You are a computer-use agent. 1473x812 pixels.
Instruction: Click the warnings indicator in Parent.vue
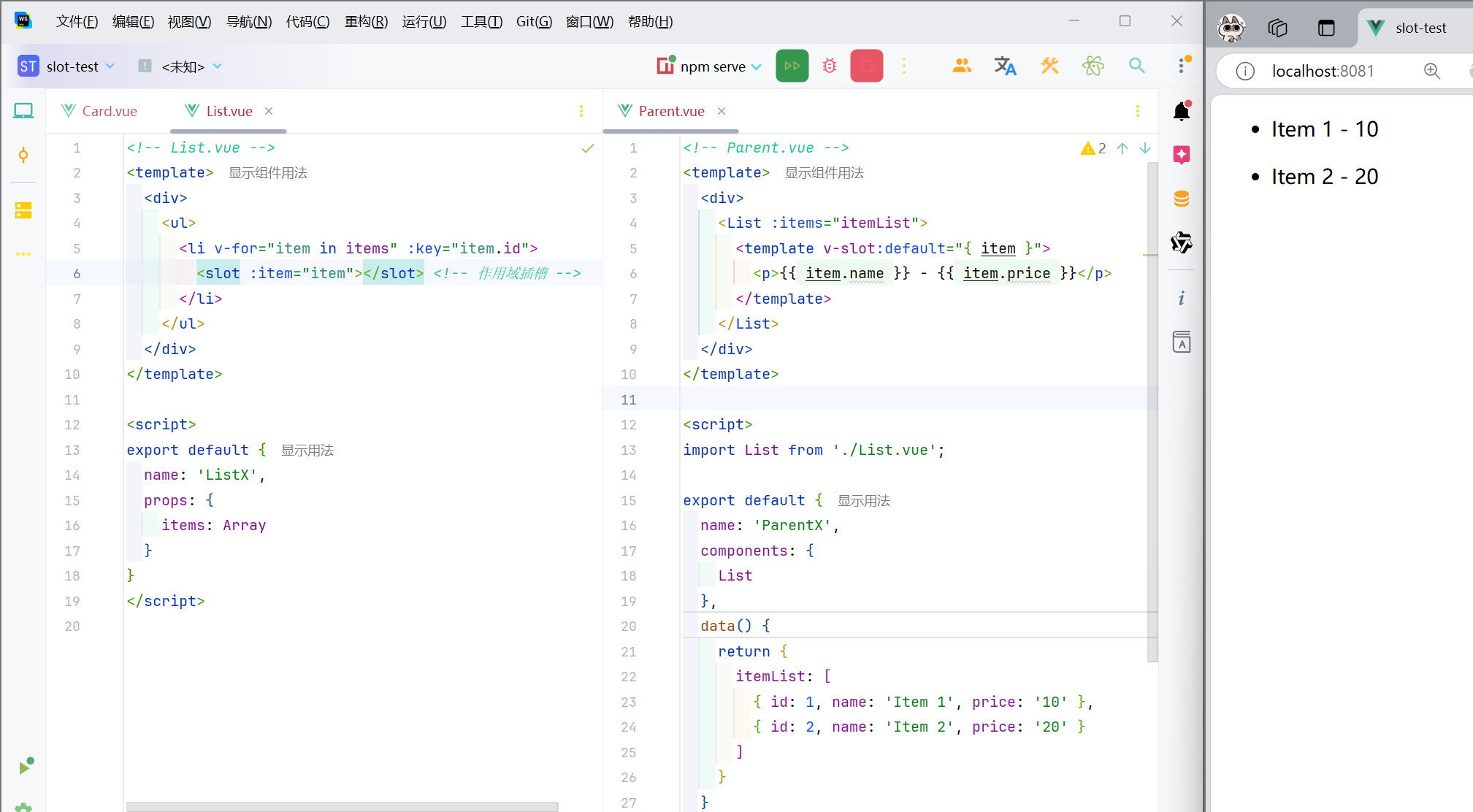tap(1093, 148)
